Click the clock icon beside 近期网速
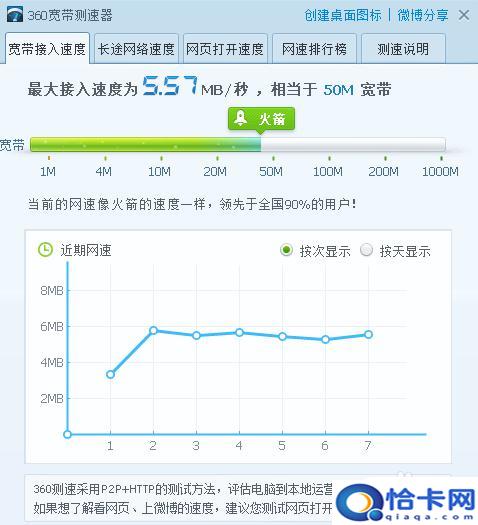The width and height of the screenshot is (478, 525). click(45, 250)
